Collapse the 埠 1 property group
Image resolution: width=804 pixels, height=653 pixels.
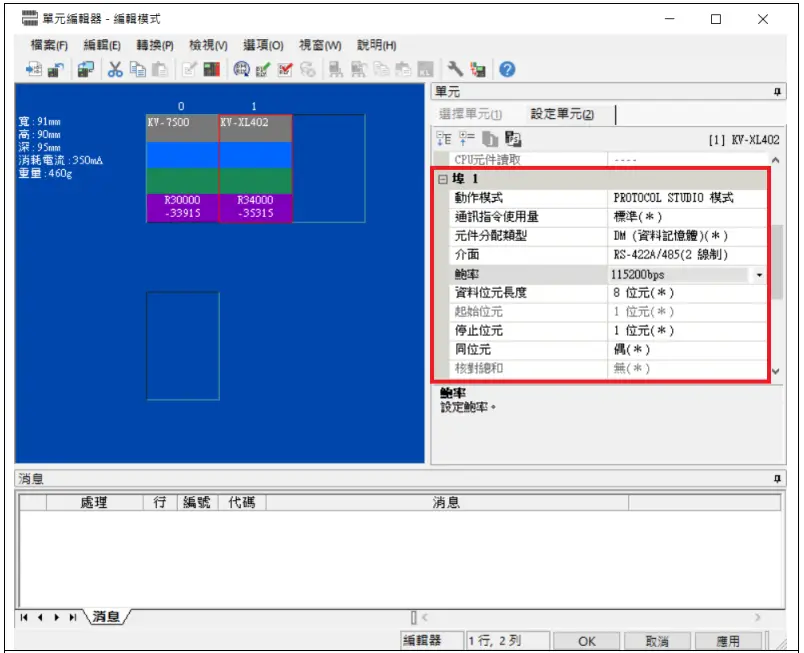pyautogui.click(x=442, y=179)
